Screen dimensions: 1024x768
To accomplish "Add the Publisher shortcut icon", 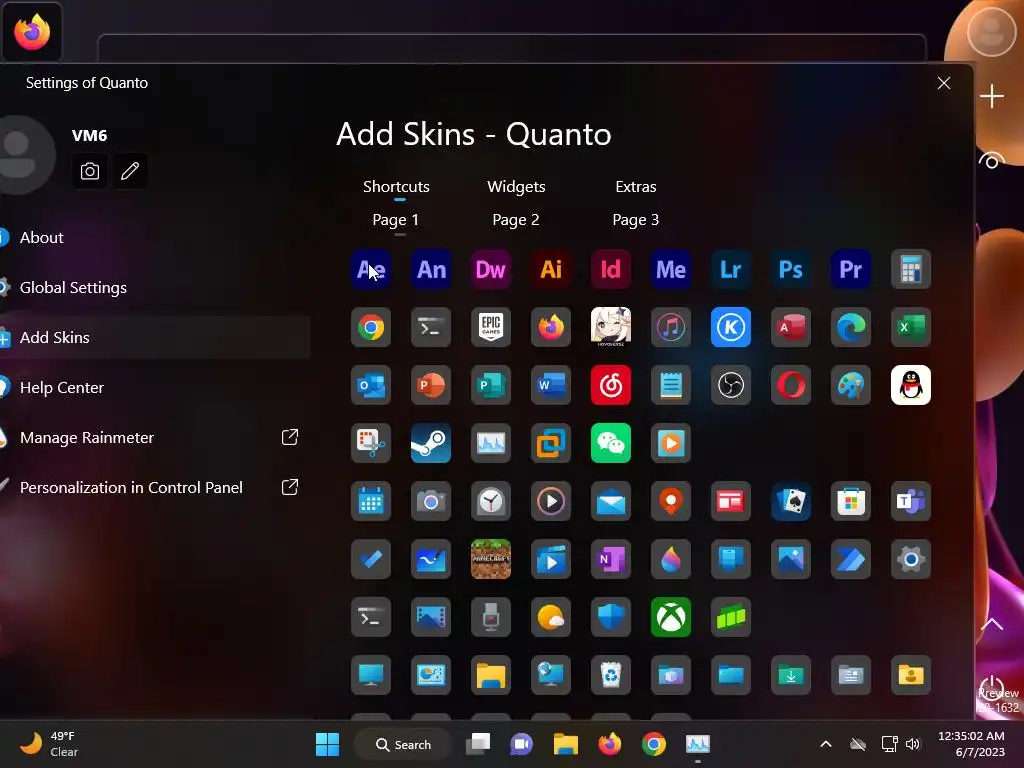I will pyautogui.click(x=491, y=385).
